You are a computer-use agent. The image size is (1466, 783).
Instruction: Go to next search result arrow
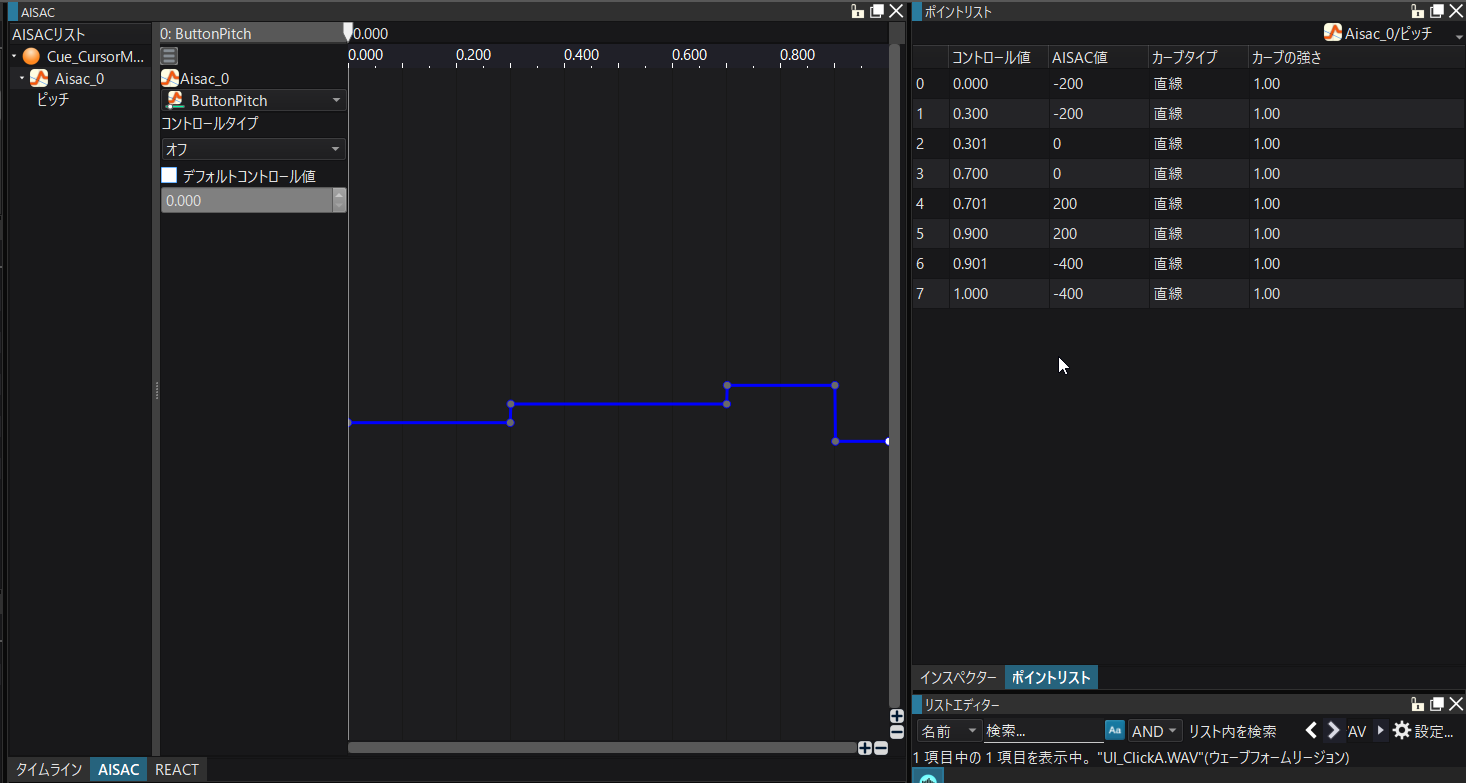click(x=1334, y=731)
